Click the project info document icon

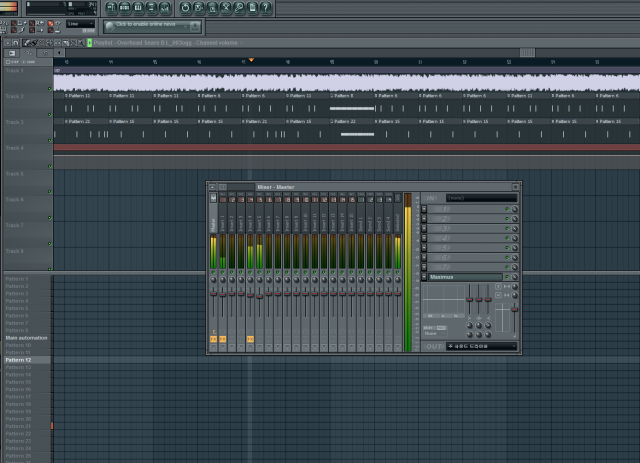[x=252, y=8]
